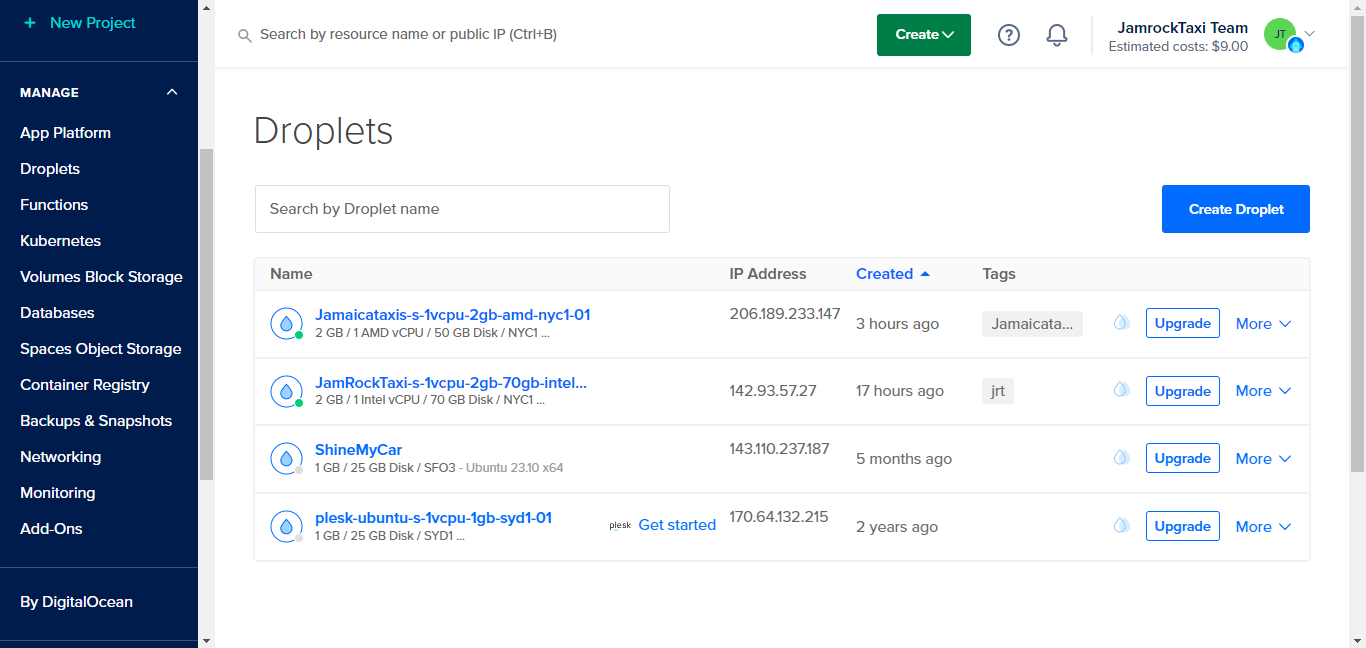Collapse the MANAGE sidebar section
This screenshot has width=1366, height=648.
pyautogui.click(x=172, y=92)
